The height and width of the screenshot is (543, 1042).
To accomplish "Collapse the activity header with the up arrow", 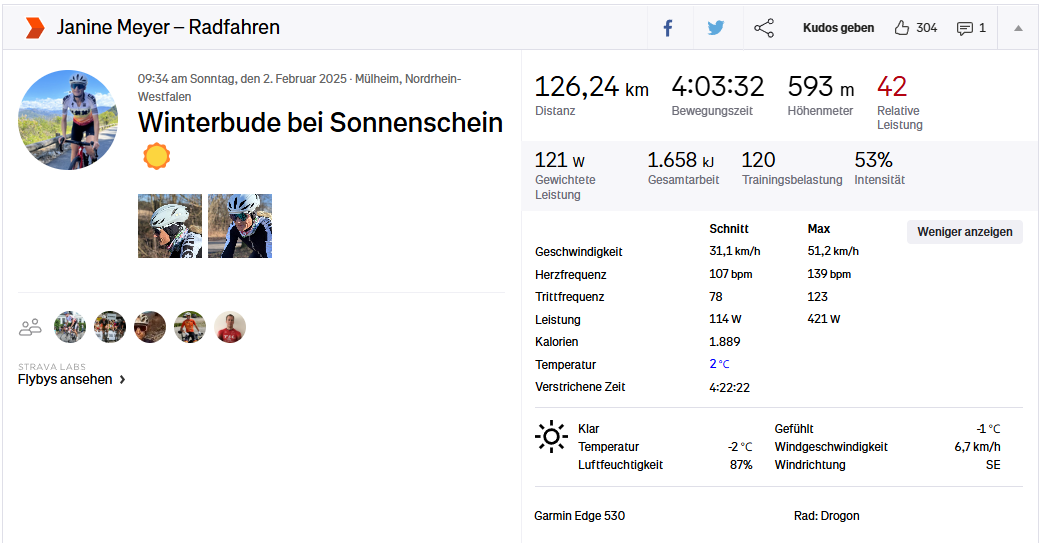I will pos(1018,28).
